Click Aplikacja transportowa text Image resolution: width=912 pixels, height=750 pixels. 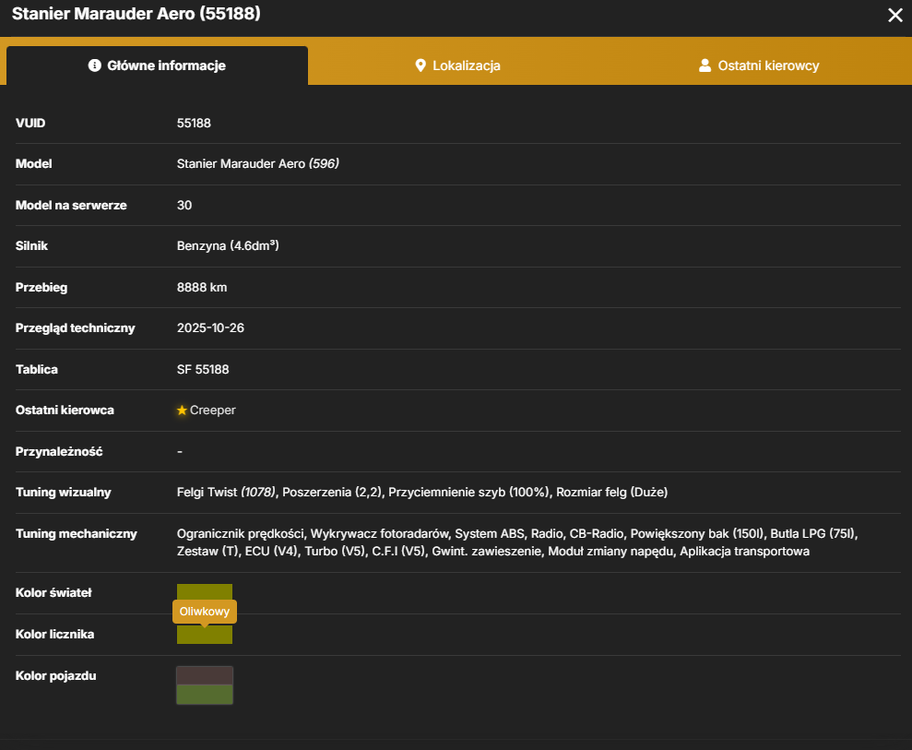744,551
